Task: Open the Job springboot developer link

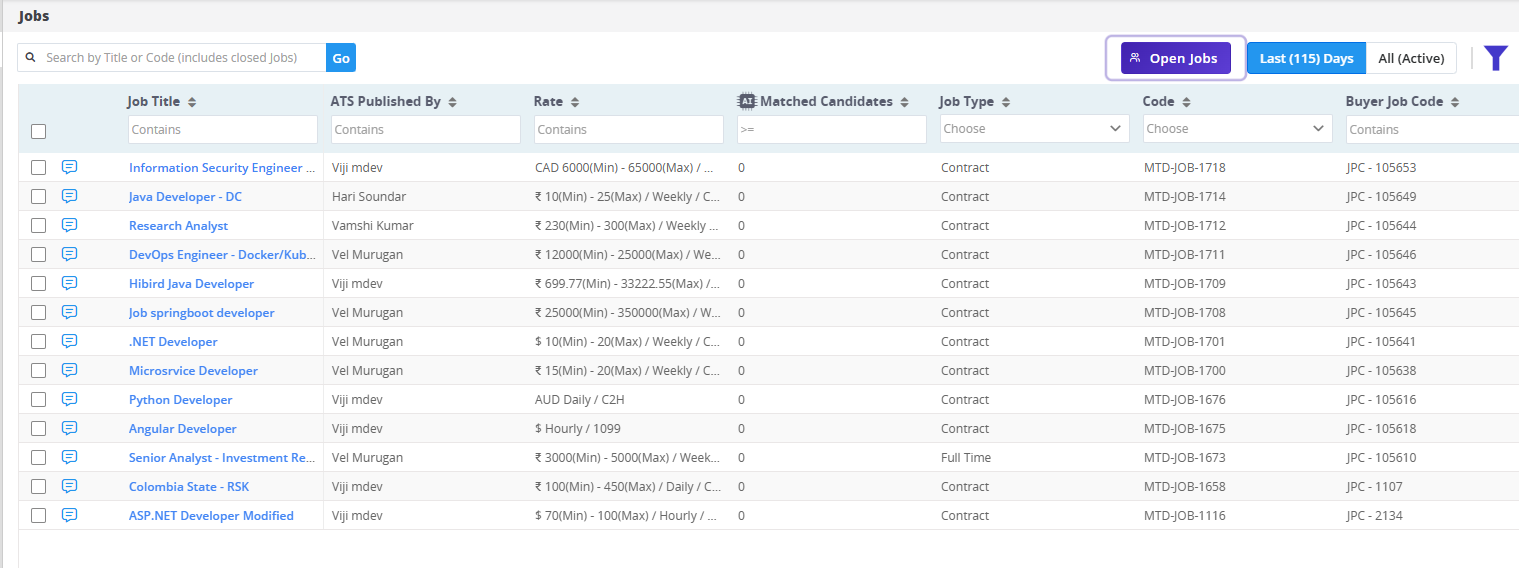Action: (x=201, y=313)
